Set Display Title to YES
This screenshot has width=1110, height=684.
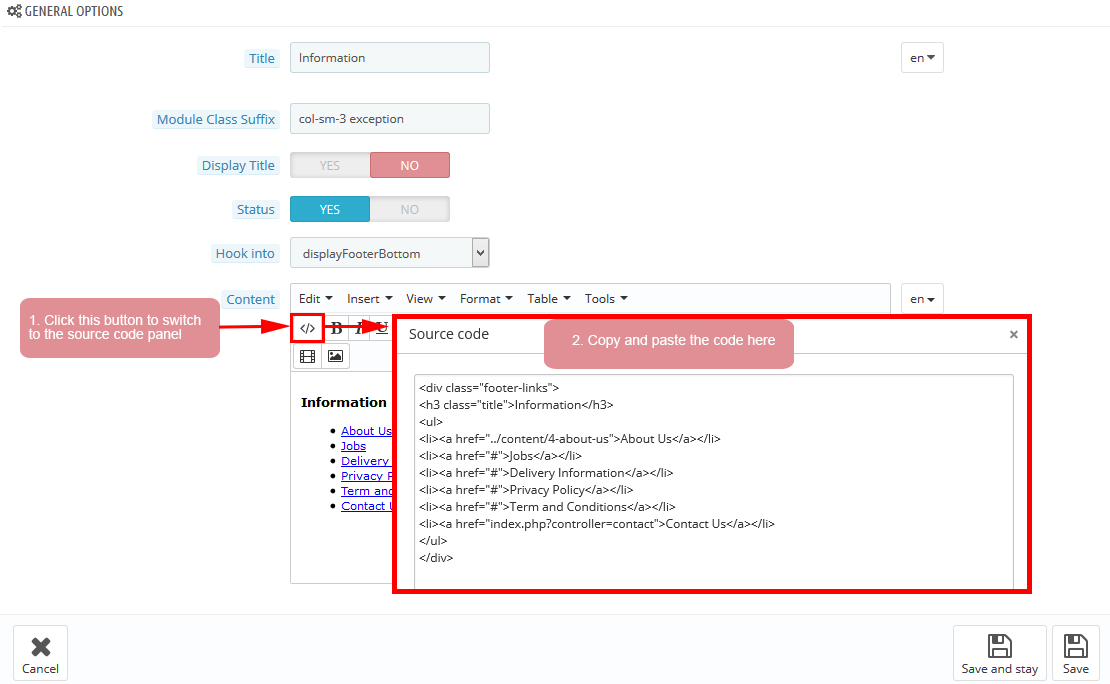(330, 165)
